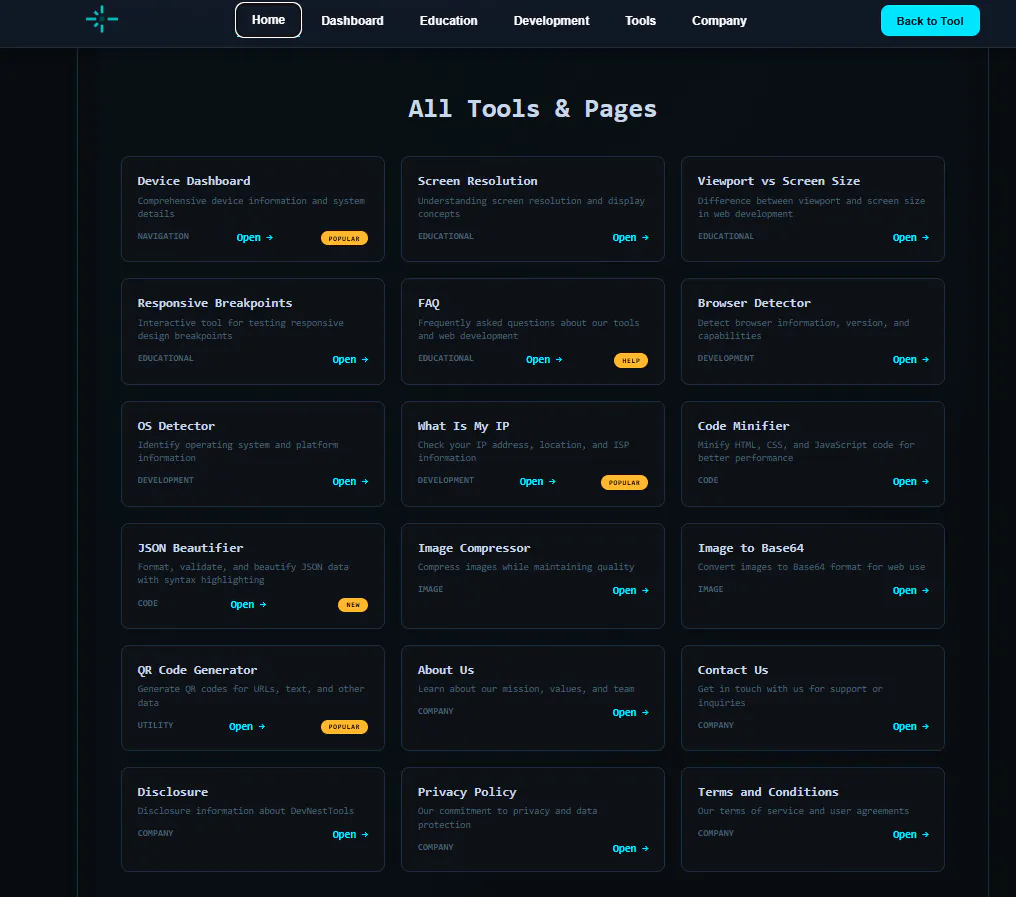Click the POPULAR badge on Device Dashboard
This screenshot has height=897, width=1016.
tap(344, 239)
